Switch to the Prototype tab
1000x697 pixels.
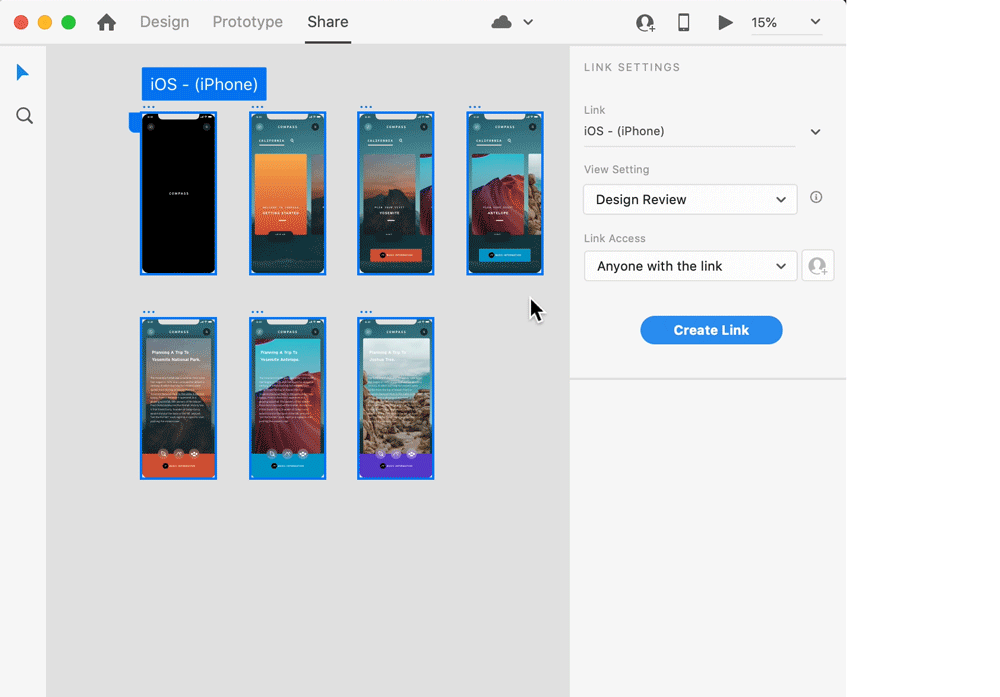247,22
